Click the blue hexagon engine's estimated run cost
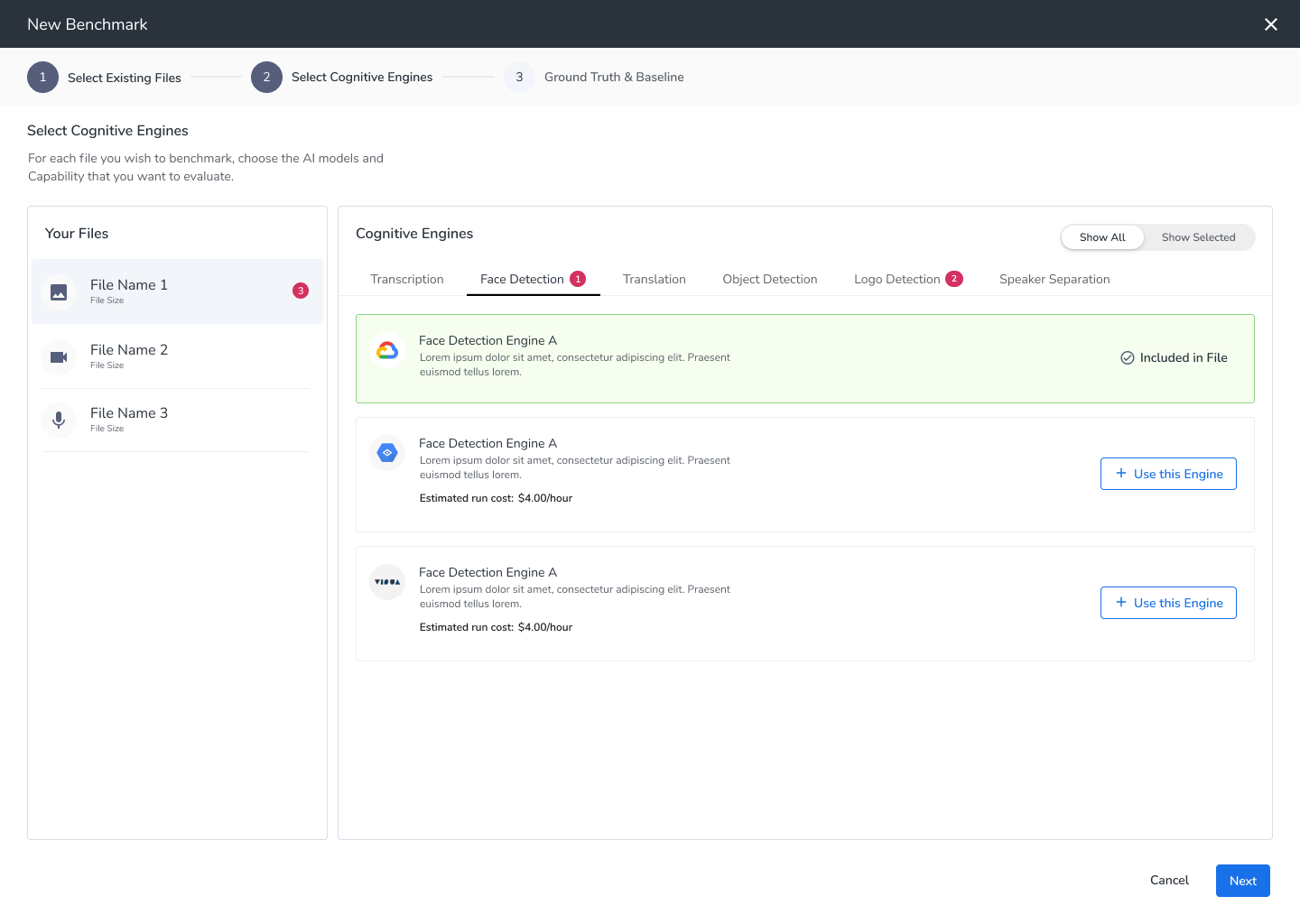This screenshot has height=924, width=1300. pyautogui.click(x=496, y=498)
